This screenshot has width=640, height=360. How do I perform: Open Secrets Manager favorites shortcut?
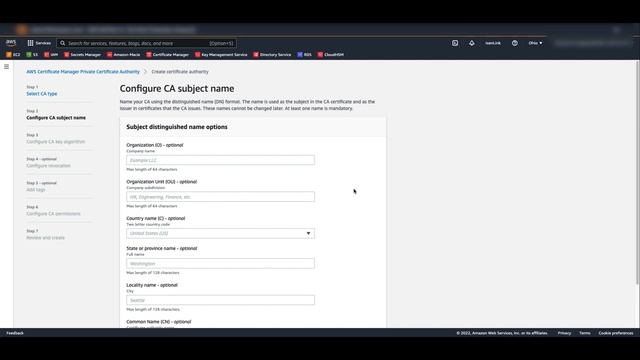click(82, 54)
